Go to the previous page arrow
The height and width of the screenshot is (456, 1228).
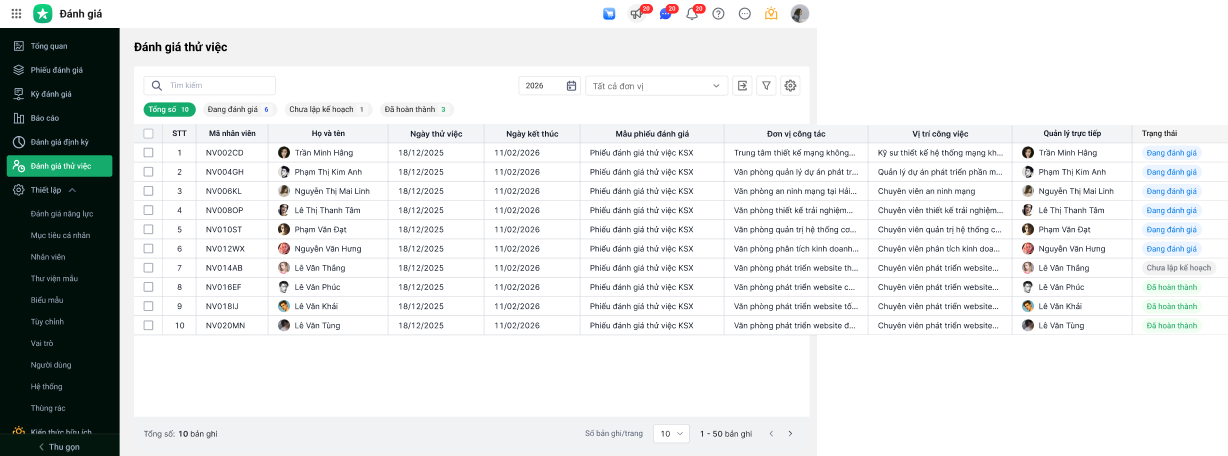pos(771,433)
